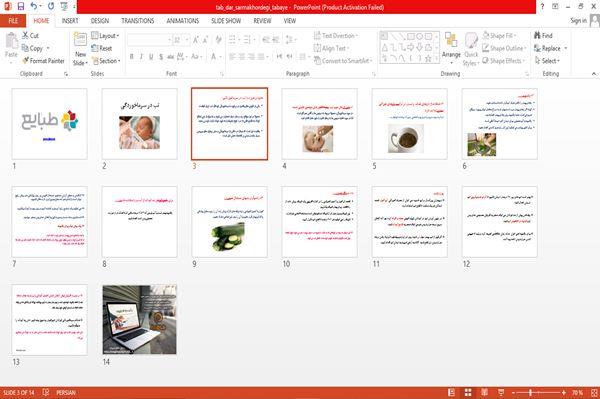Click the Reset slide button
The width and height of the screenshot is (600, 399).
coord(102,48)
